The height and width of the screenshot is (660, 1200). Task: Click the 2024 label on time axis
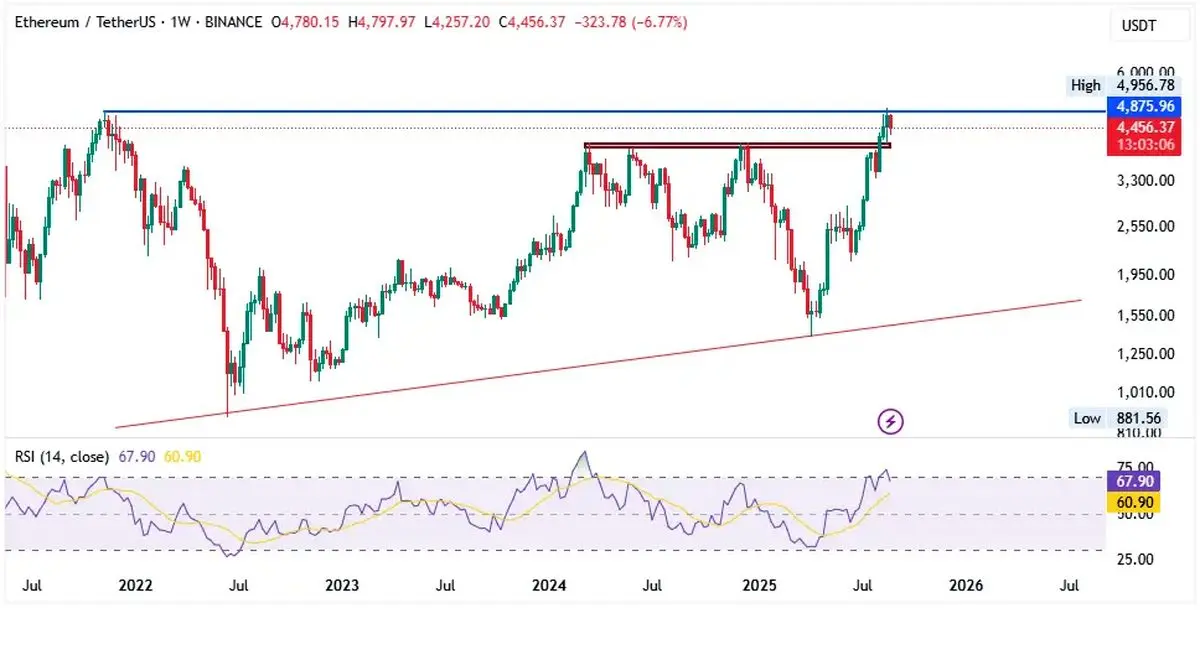[550, 585]
